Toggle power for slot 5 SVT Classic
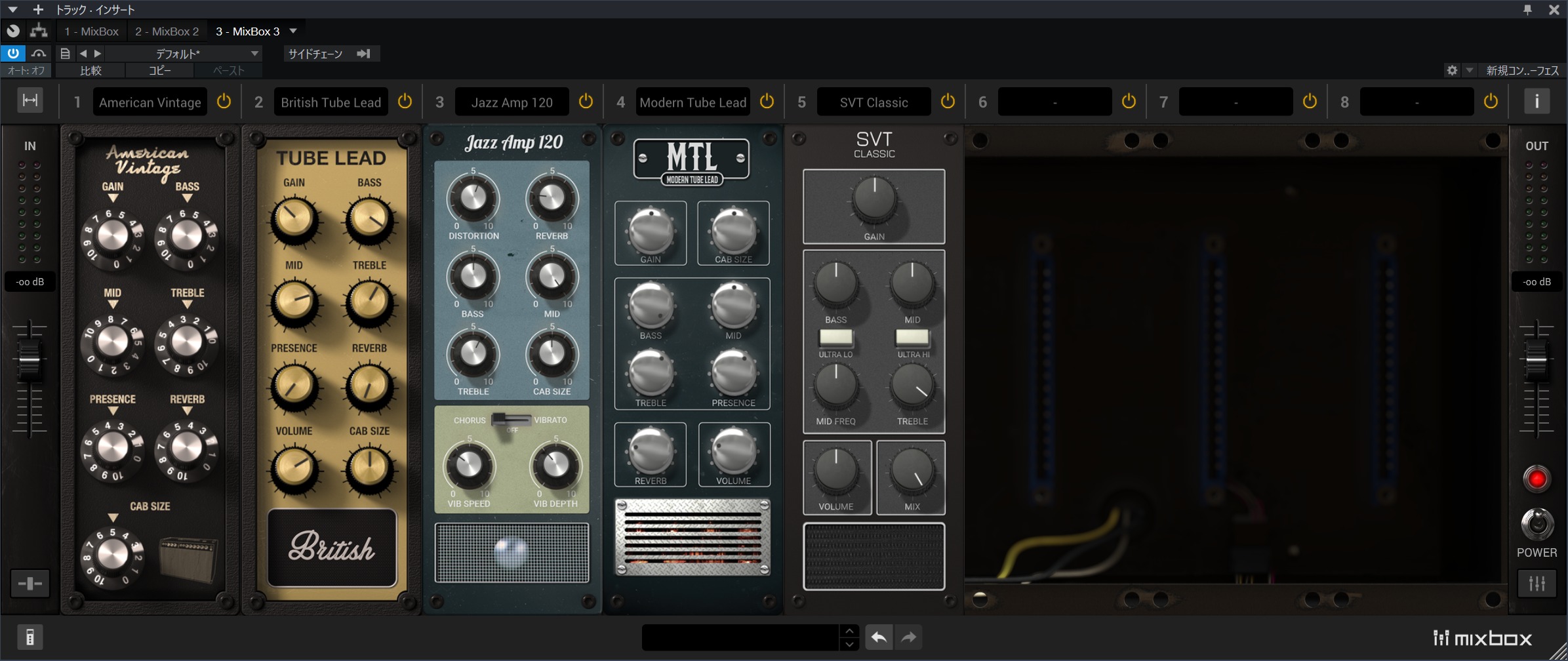Viewport: 1568px width, 661px height. tap(948, 102)
